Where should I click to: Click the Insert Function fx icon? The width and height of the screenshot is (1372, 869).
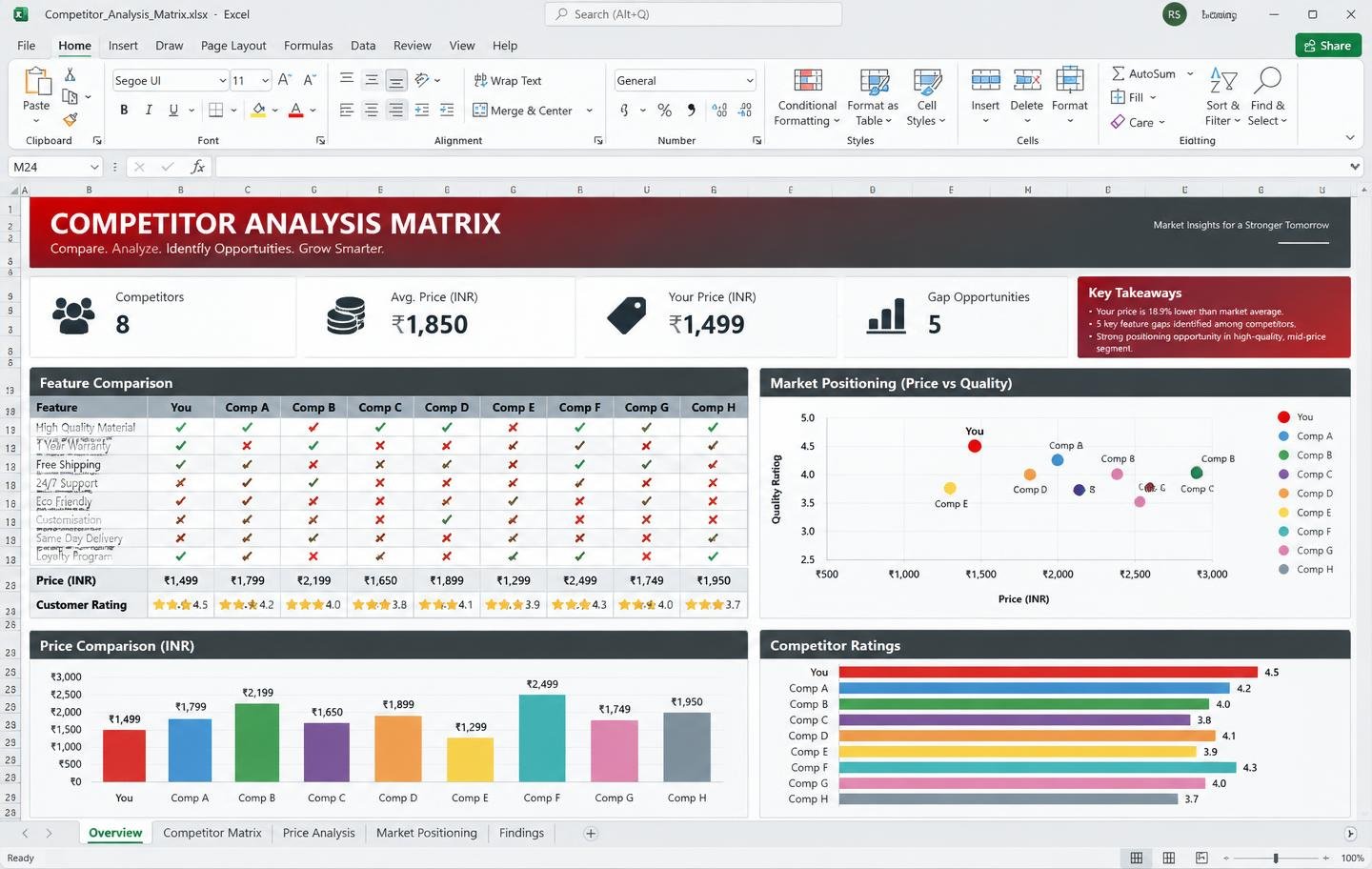(198, 167)
